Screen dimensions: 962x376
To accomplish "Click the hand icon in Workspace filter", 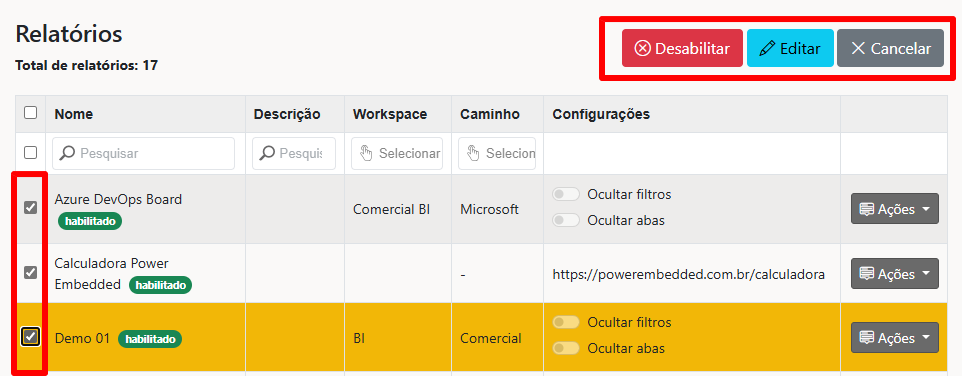I will pyautogui.click(x=366, y=153).
